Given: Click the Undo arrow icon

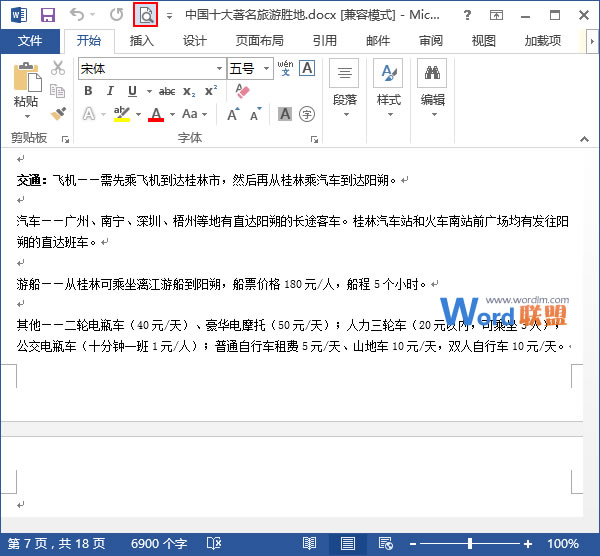Looking at the screenshot, I should point(77,15).
